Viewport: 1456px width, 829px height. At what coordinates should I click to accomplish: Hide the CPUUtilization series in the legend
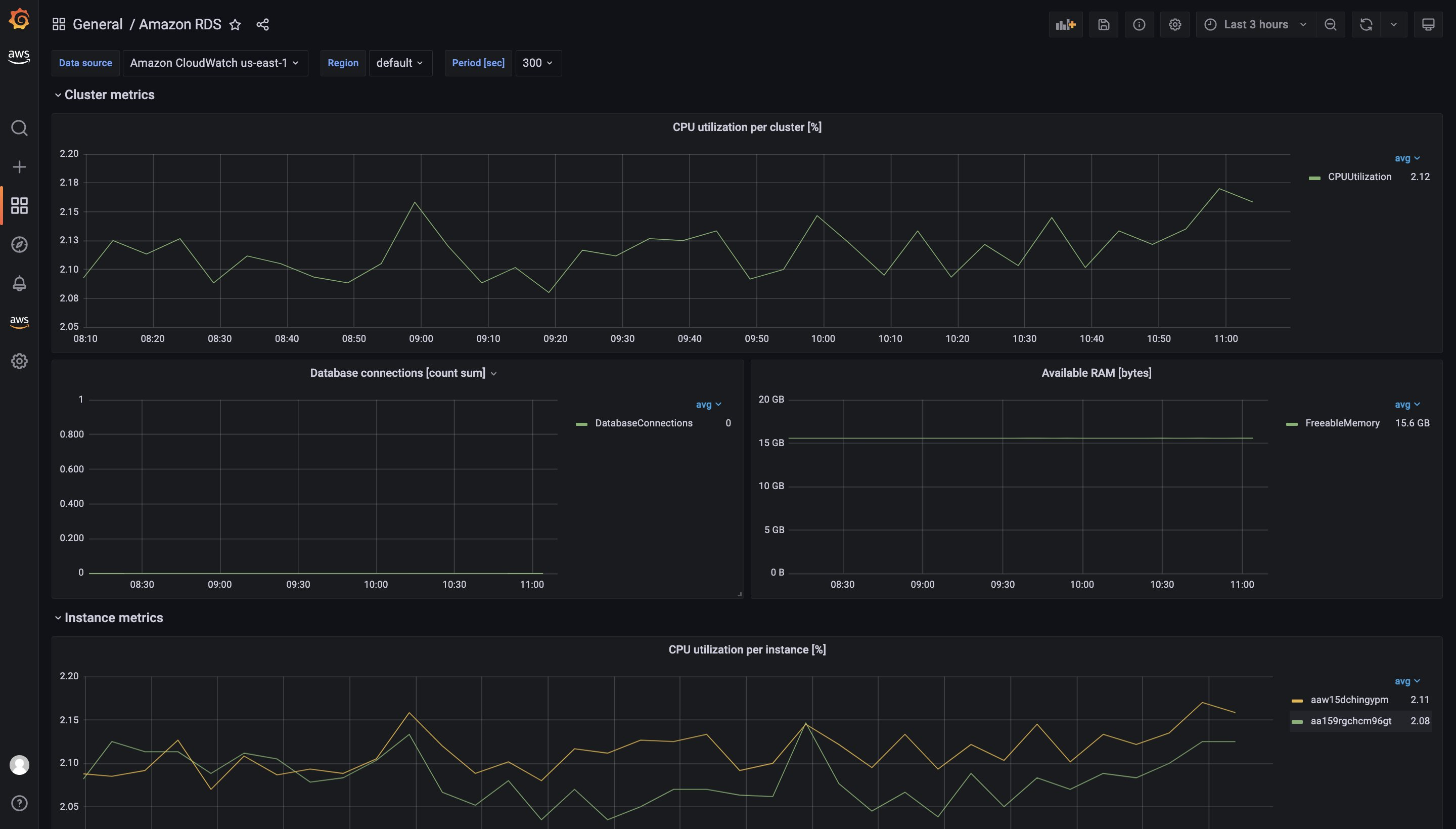[1359, 177]
